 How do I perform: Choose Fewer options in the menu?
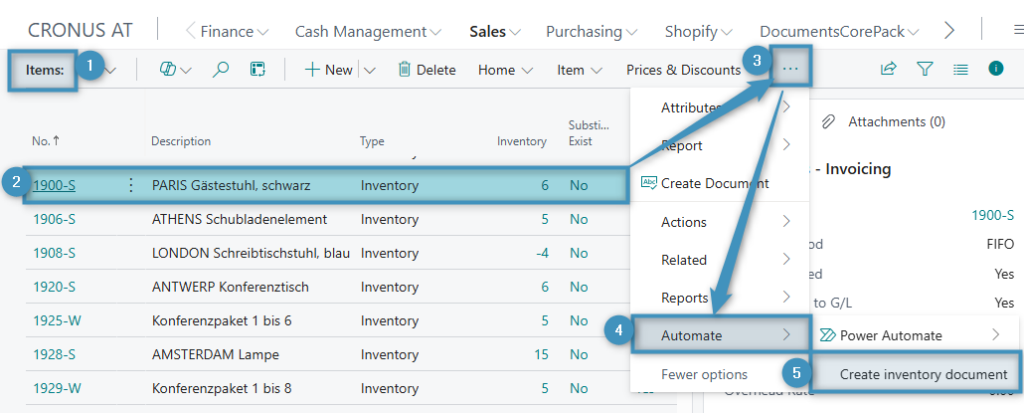[704, 374]
